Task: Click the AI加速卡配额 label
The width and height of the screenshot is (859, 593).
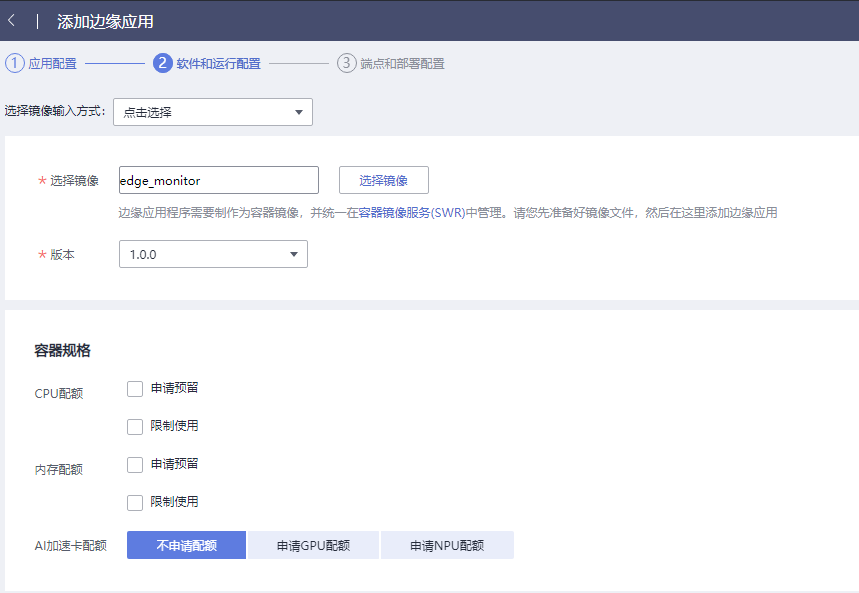Action: 71,545
